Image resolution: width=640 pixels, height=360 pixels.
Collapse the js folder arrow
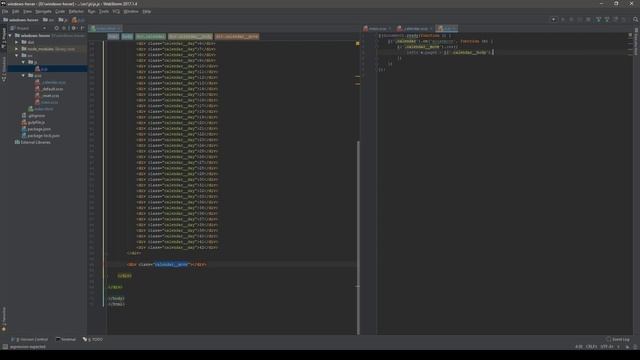pyautogui.click(x=23, y=62)
